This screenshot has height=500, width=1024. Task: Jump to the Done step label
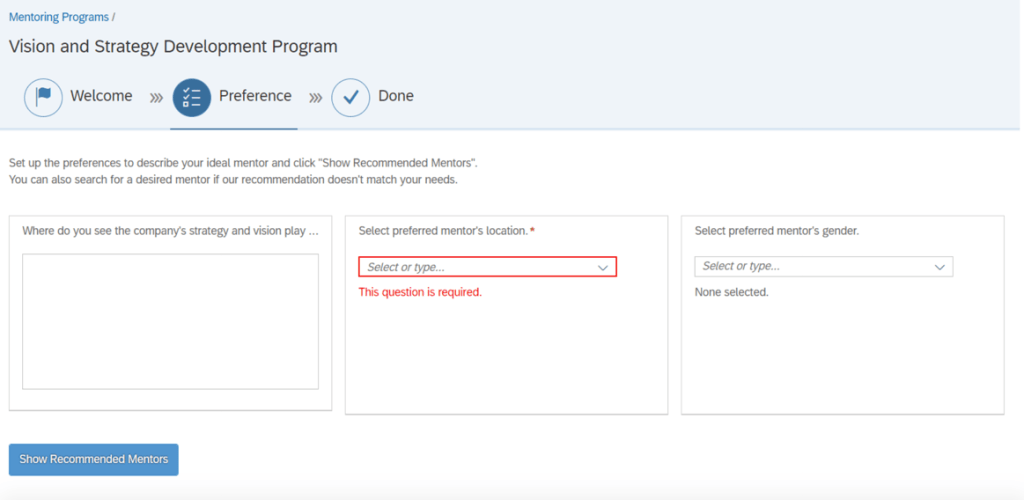point(396,96)
